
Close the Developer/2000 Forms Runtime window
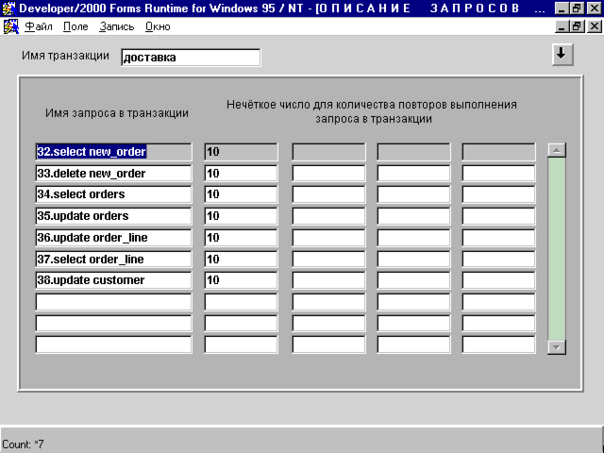(x=594, y=8)
